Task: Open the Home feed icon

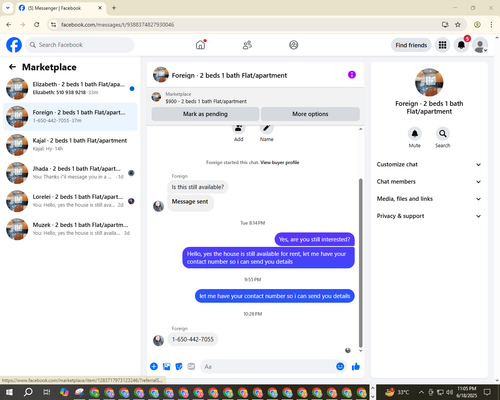Action: tap(201, 45)
